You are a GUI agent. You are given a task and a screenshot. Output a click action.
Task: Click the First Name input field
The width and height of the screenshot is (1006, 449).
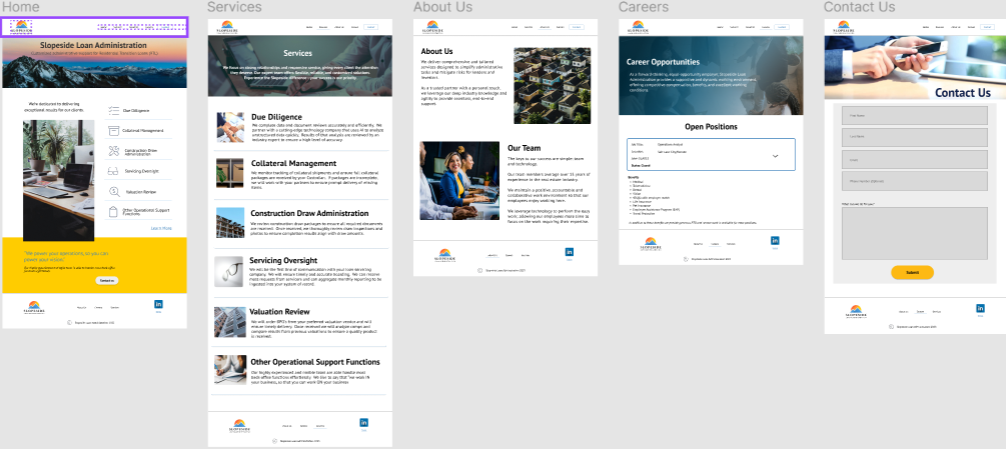pyautogui.click(x=914, y=116)
